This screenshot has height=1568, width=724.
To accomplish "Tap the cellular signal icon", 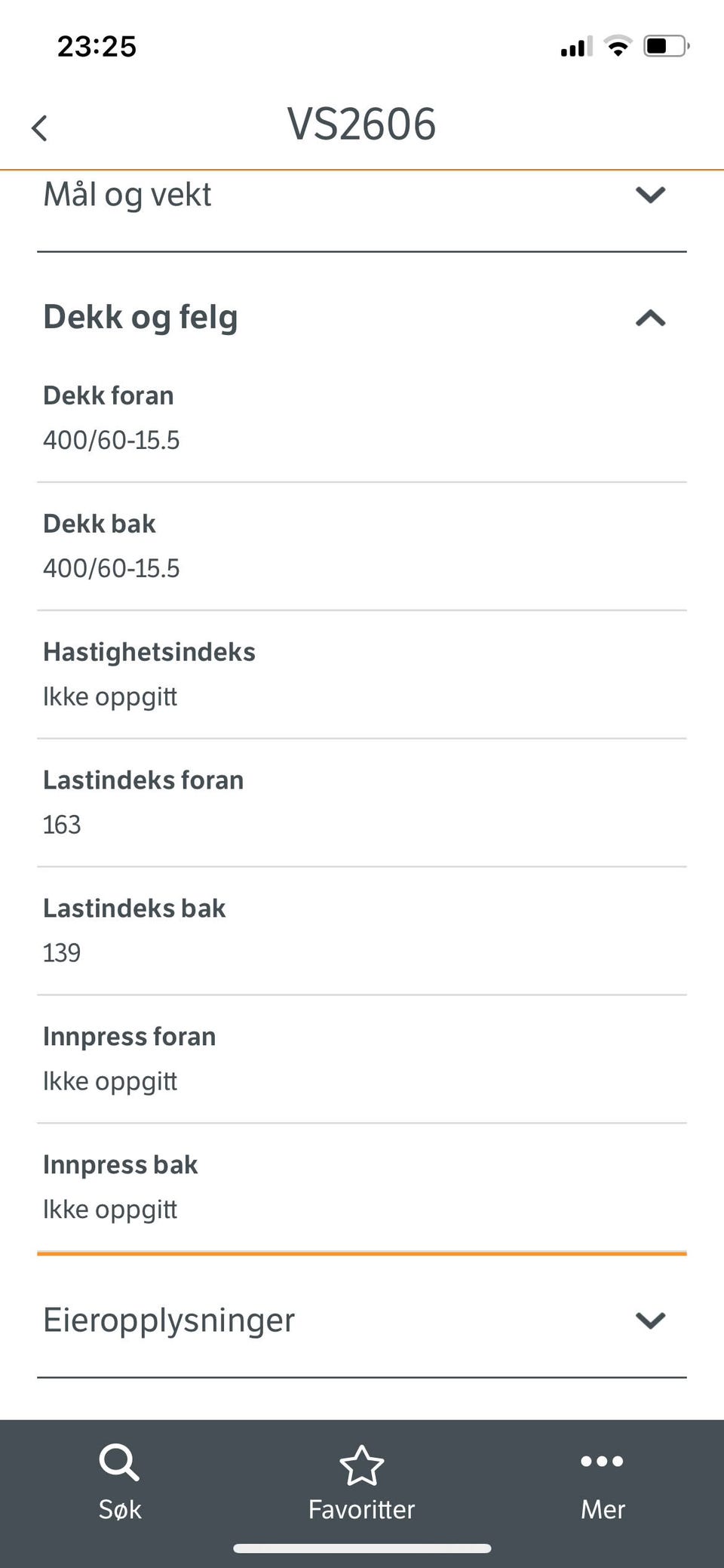I will (x=576, y=47).
